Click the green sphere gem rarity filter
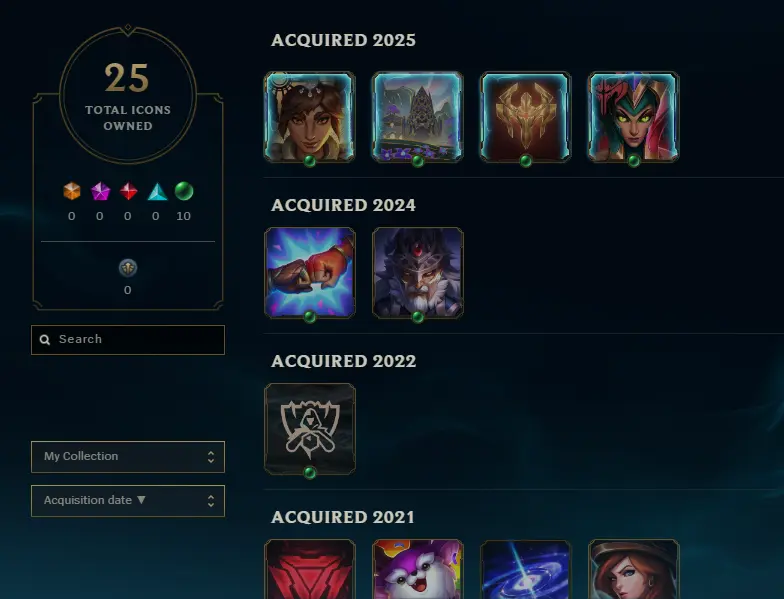Viewport: 784px width, 599px height. pyautogui.click(x=184, y=191)
